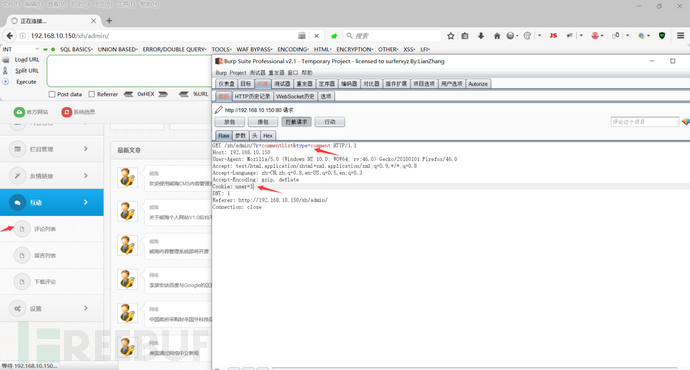Expand the 友情链接 sidebar section
Image resolution: width=690 pixels, height=370 pixels.
point(51,176)
